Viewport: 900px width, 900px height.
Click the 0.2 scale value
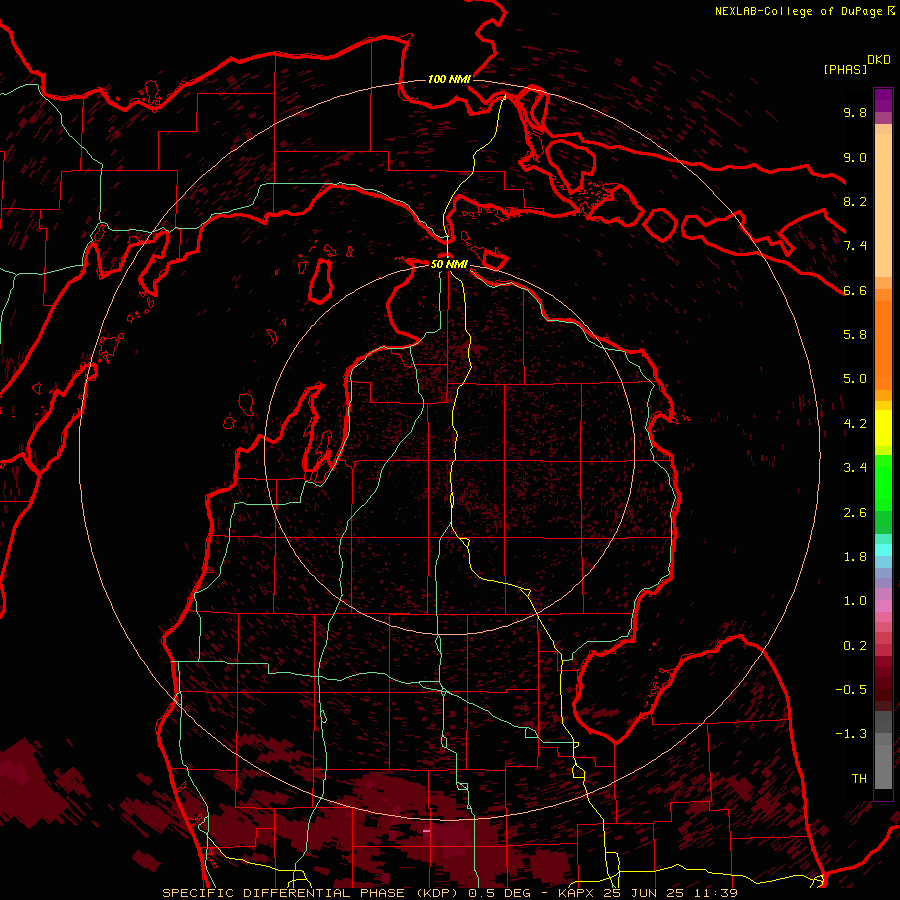[855, 645]
